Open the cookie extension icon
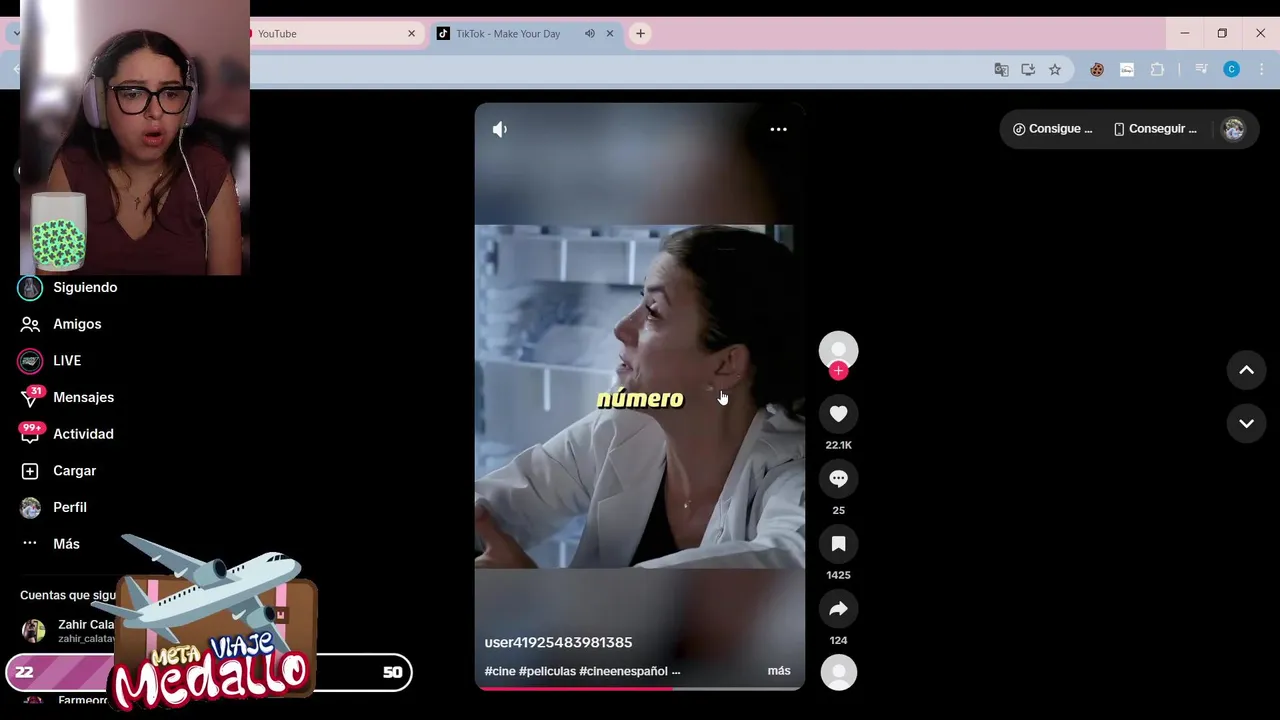 pyautogui.click(x=1097, y=69)
